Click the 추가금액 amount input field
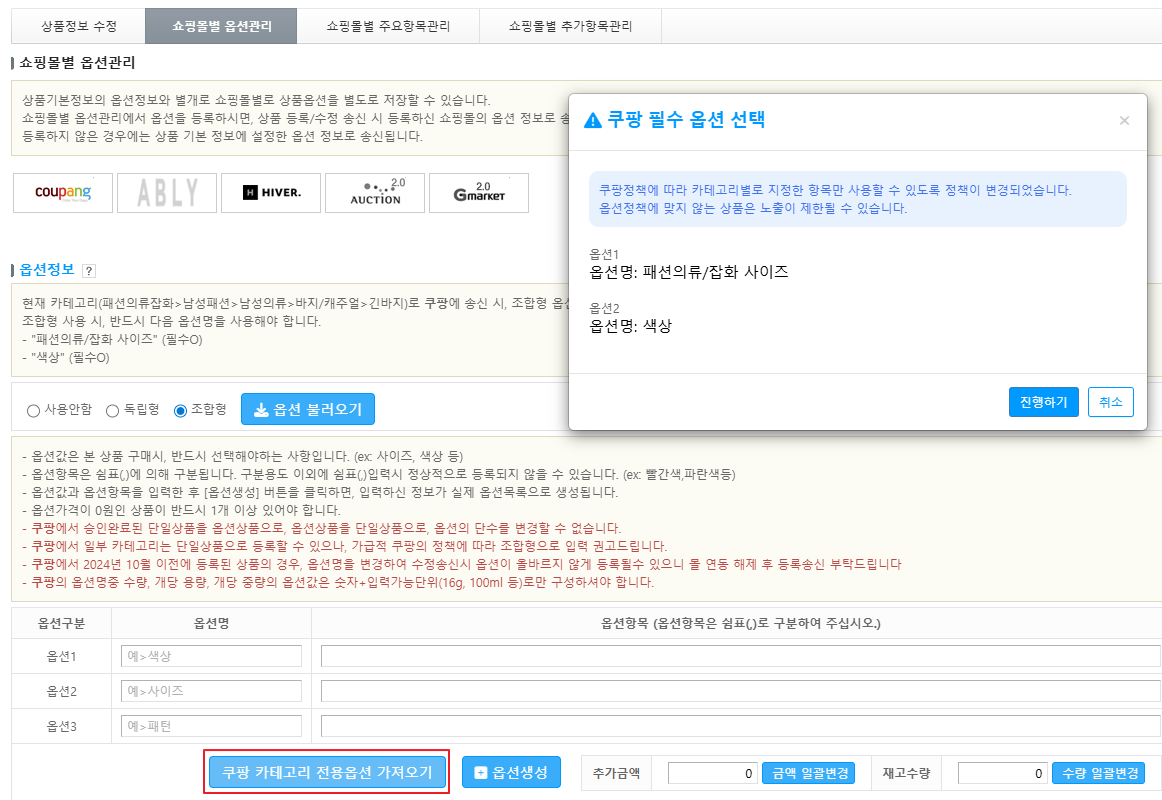This screenshot has width=1162, height=800. pyautogui.click(x=712, y=773)
